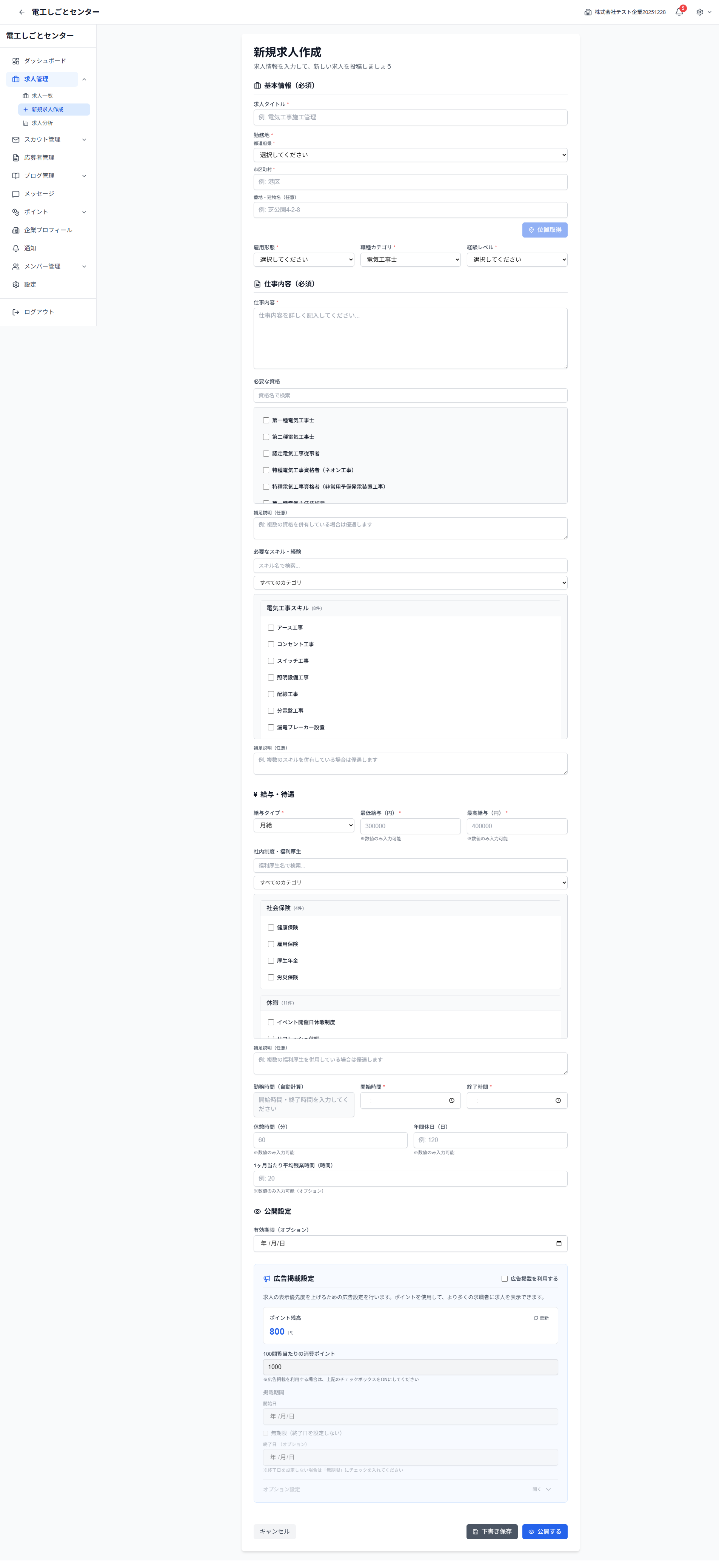
Task: Click the notification bell icon in header
Action: pyautogui.click(x=679, y=12)
